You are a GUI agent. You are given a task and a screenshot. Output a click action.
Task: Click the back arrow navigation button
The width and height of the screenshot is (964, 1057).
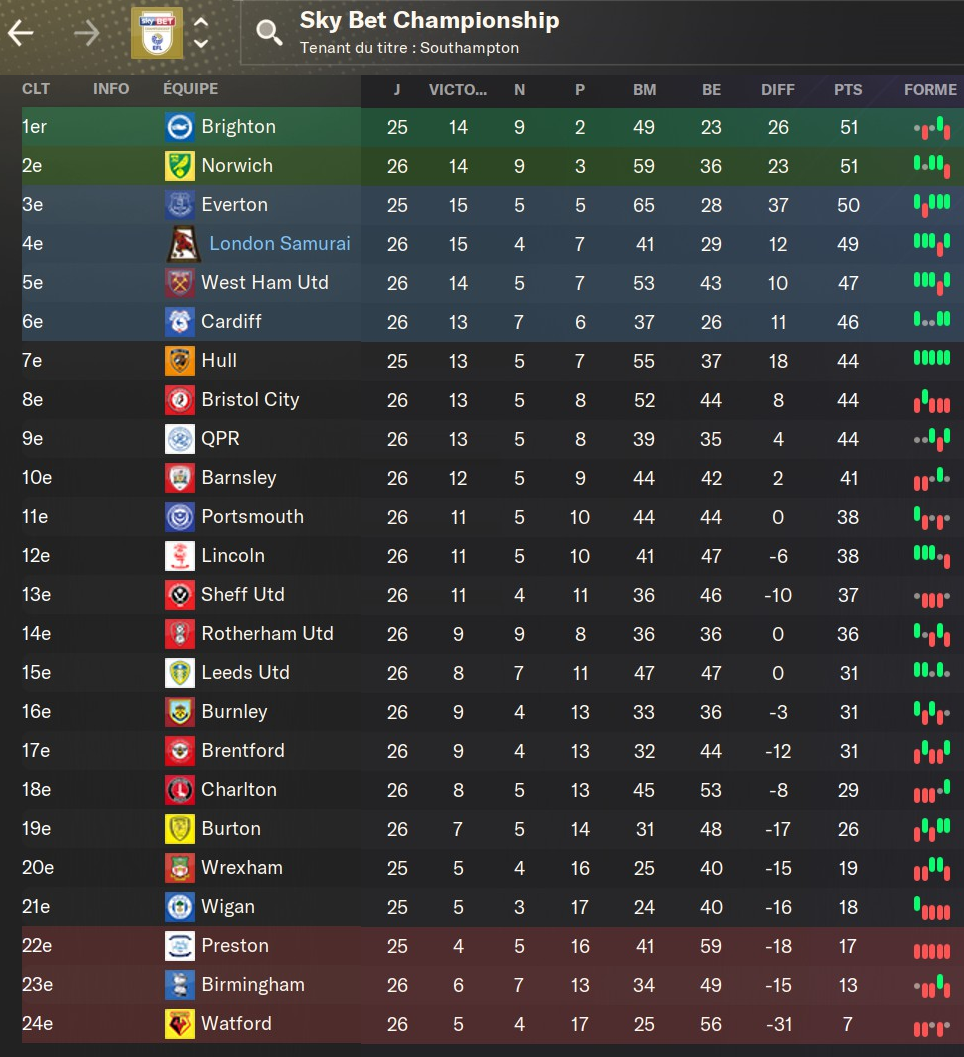pyautogui.click(x=21, y=33)
